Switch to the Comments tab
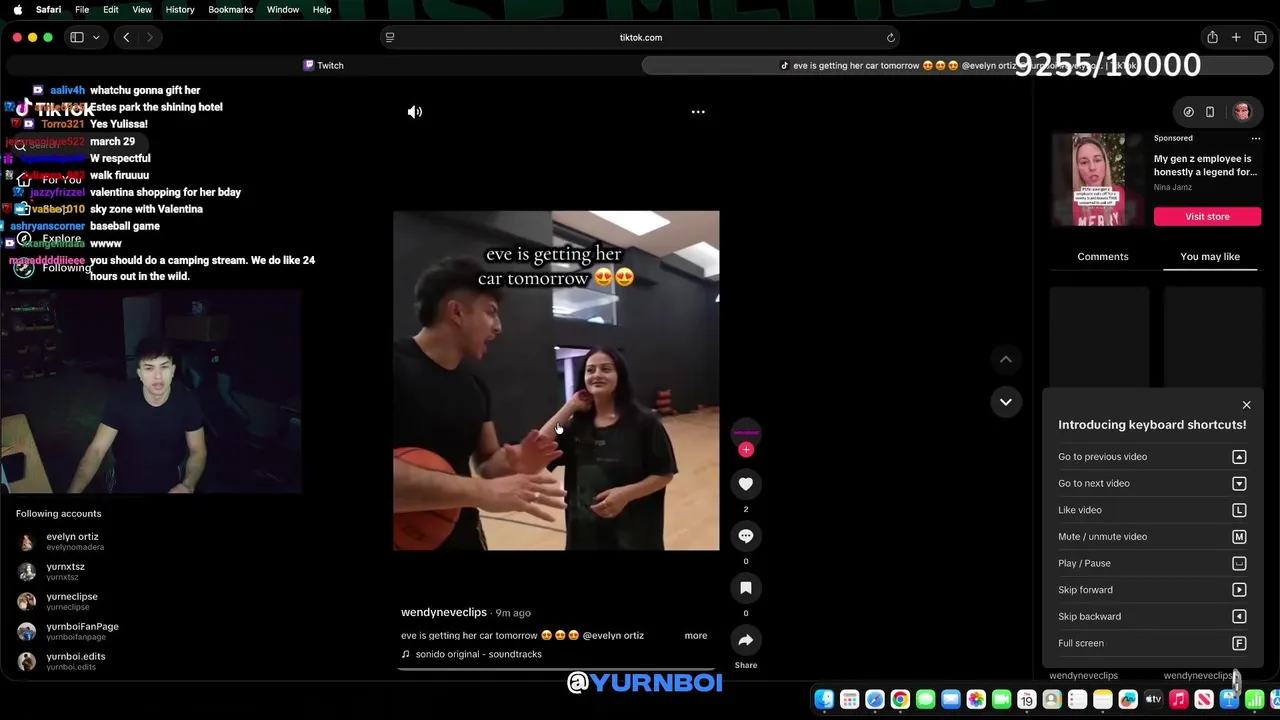 pyautogui.click(x=1103, y=257)
